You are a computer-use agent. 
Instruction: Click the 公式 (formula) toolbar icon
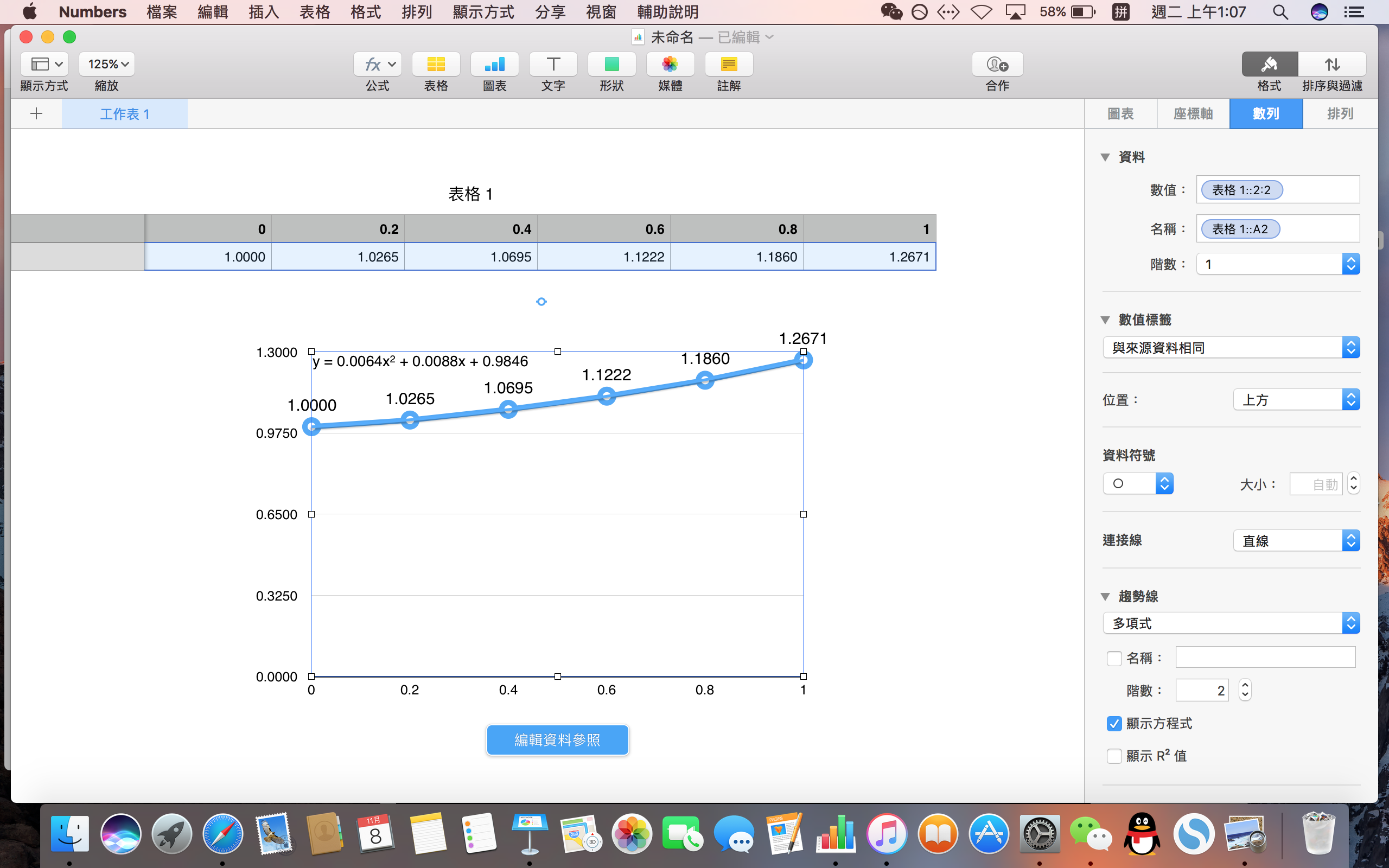point(377,65)
